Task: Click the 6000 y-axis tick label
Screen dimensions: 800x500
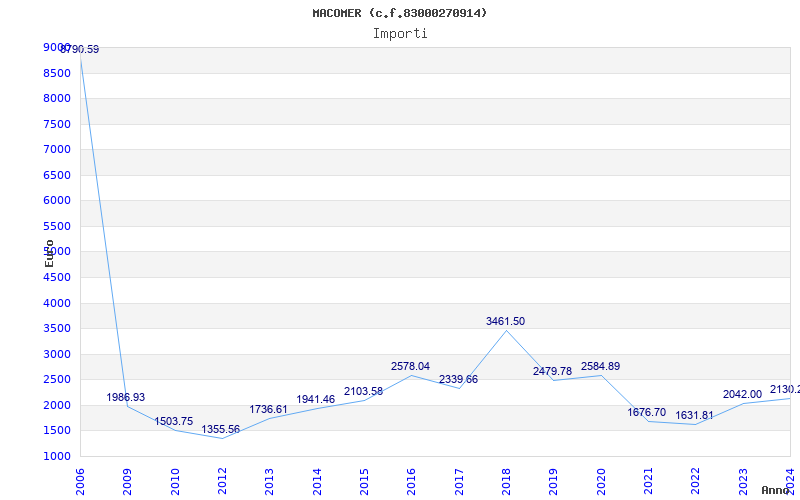Action: pyautogui.click(x=57, y=201)
